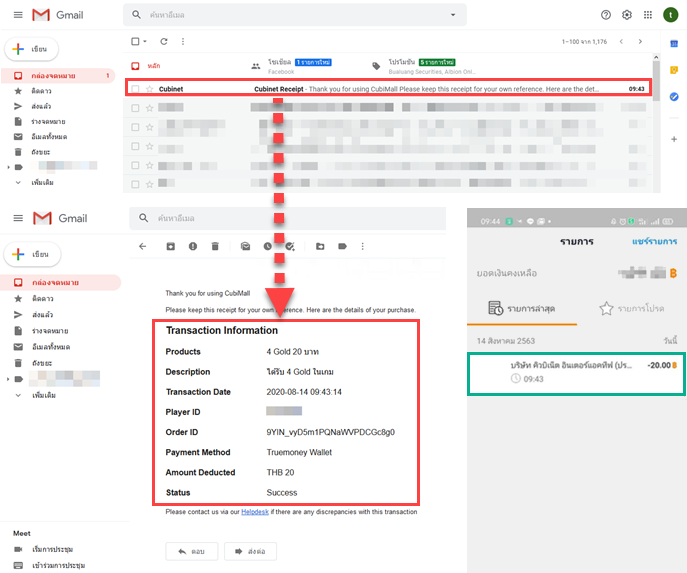Delete the opened email with trash icon
Viewport: 687px width, 573px height.
[215, 246]
